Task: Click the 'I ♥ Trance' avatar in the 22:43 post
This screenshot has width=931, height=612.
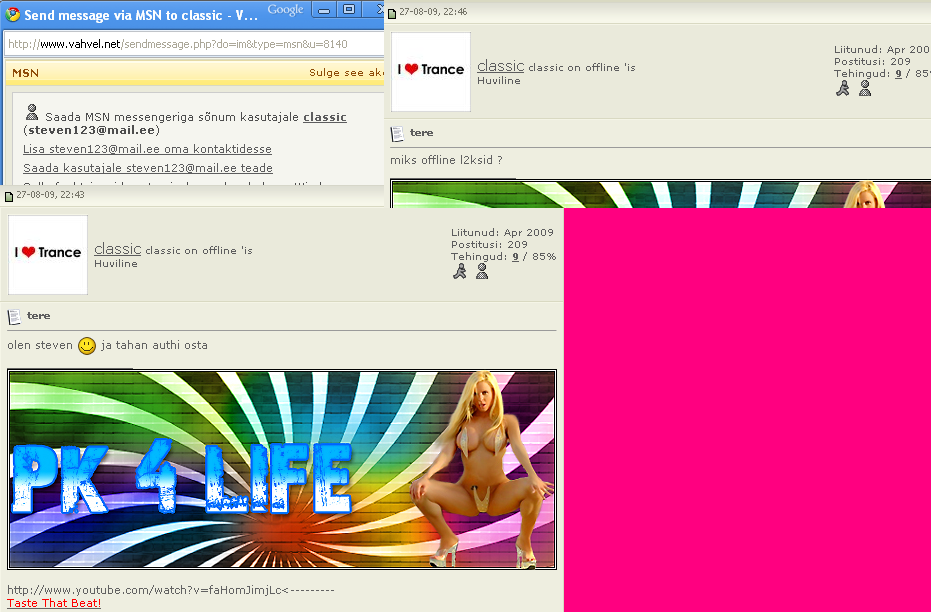Action: pos(48,254)
